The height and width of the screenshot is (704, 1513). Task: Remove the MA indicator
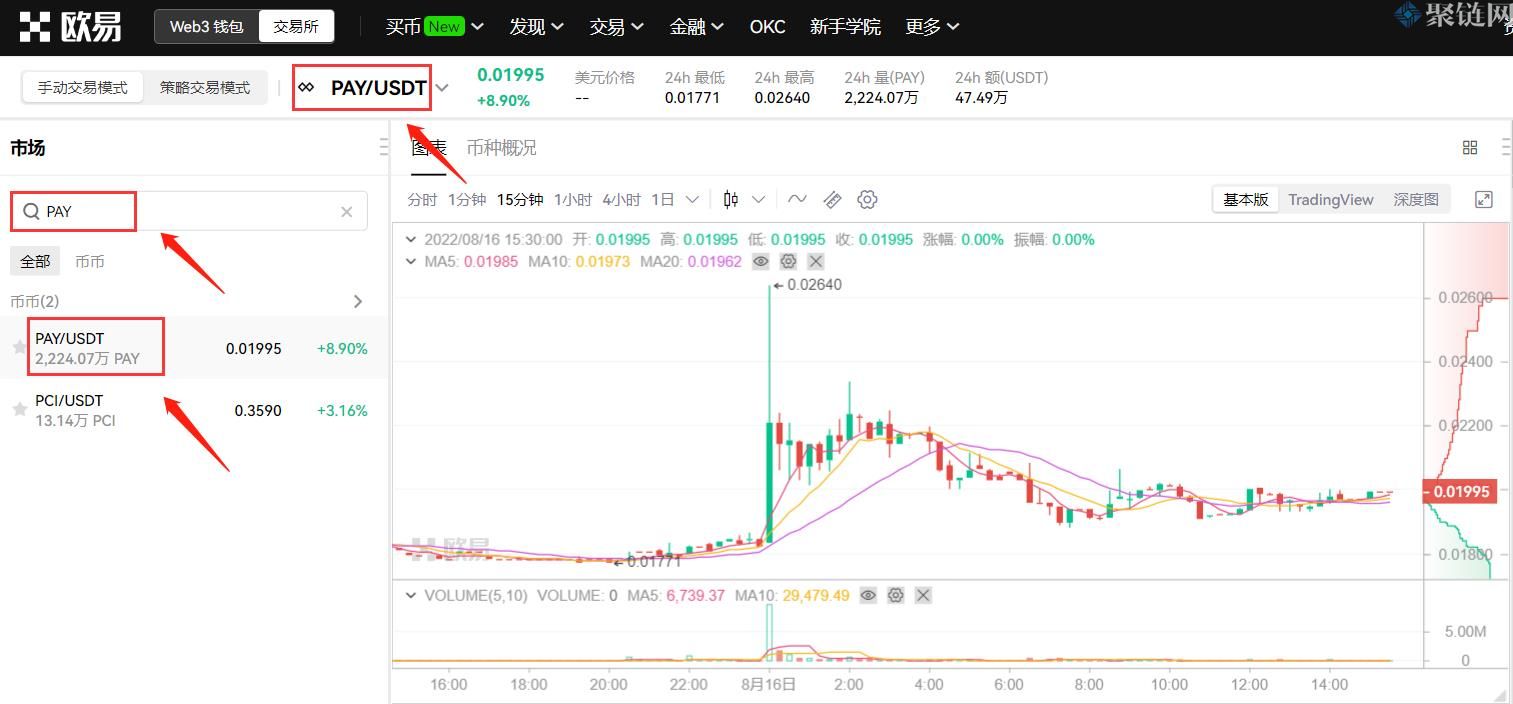click(x=816, y=261)
